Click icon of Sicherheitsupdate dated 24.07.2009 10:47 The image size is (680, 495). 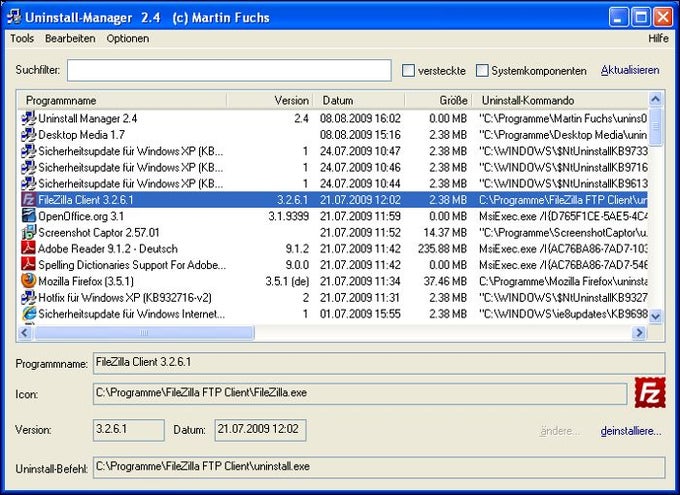pos(29,151)
